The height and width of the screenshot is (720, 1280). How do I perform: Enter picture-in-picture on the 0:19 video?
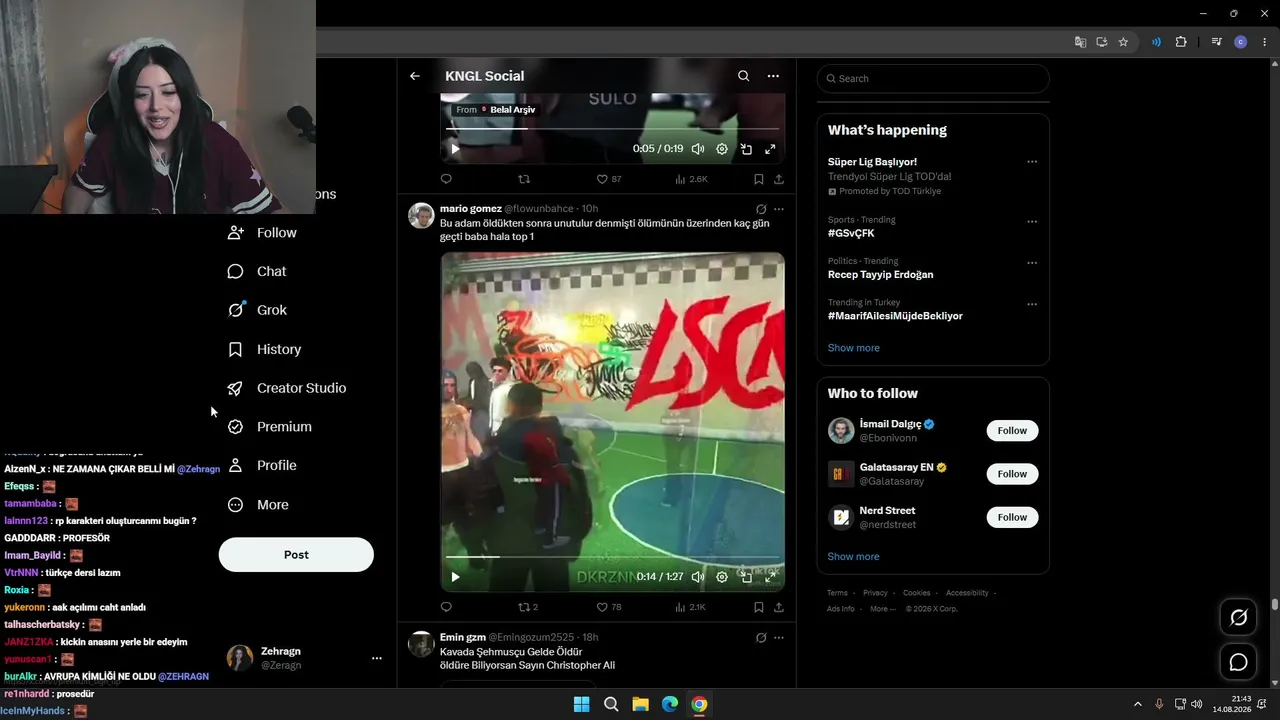[746, 149]
